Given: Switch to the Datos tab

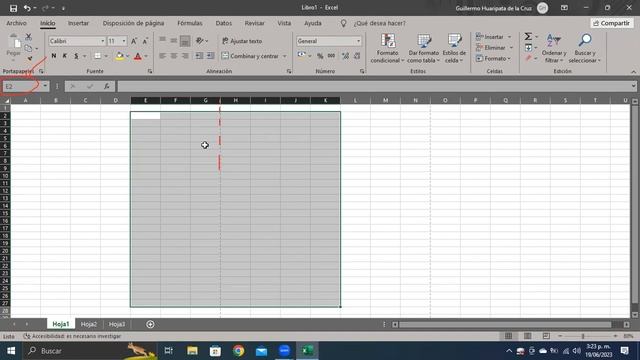Looking at the screenshot, I should click(224, 23).
